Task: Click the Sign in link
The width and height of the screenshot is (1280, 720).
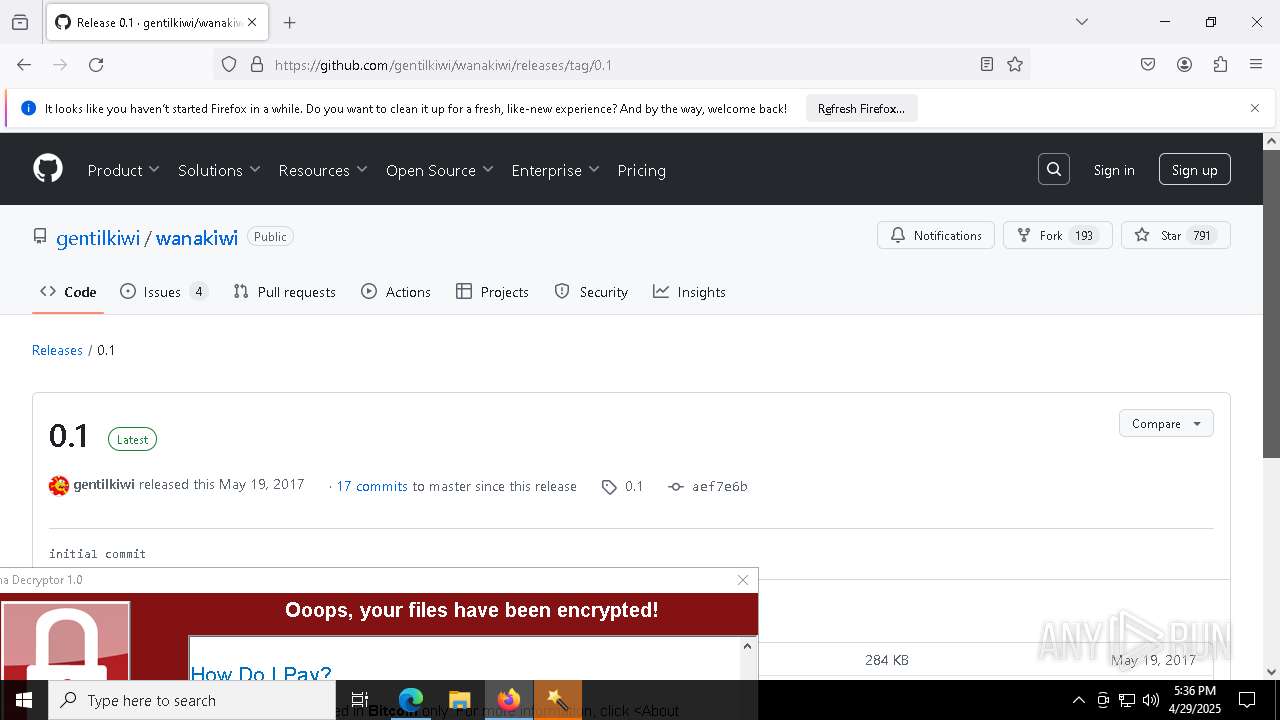Action: tap(1114, 170)
